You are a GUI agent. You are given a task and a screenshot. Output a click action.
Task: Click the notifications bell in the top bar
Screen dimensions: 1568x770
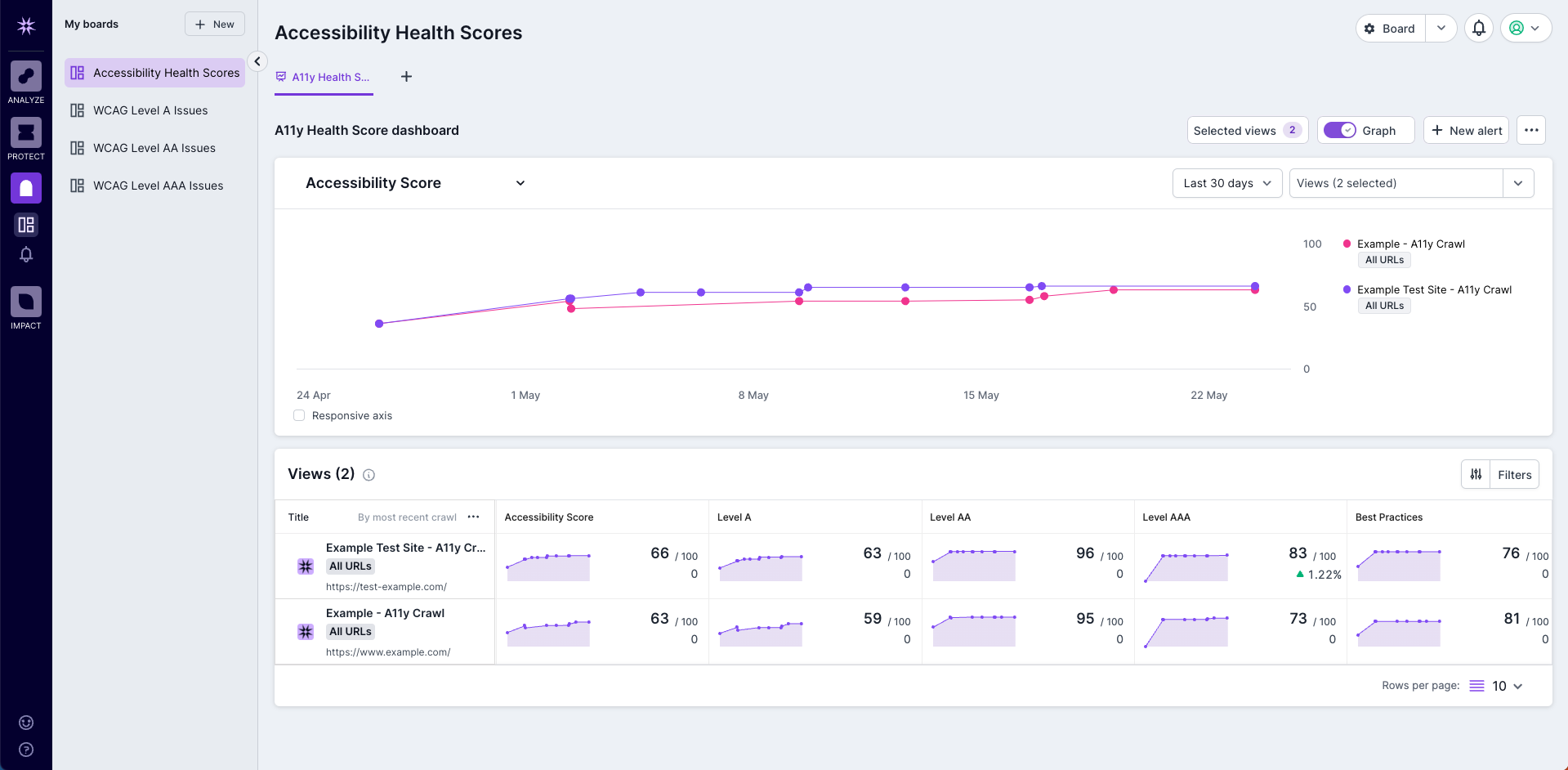(1479, 28)
